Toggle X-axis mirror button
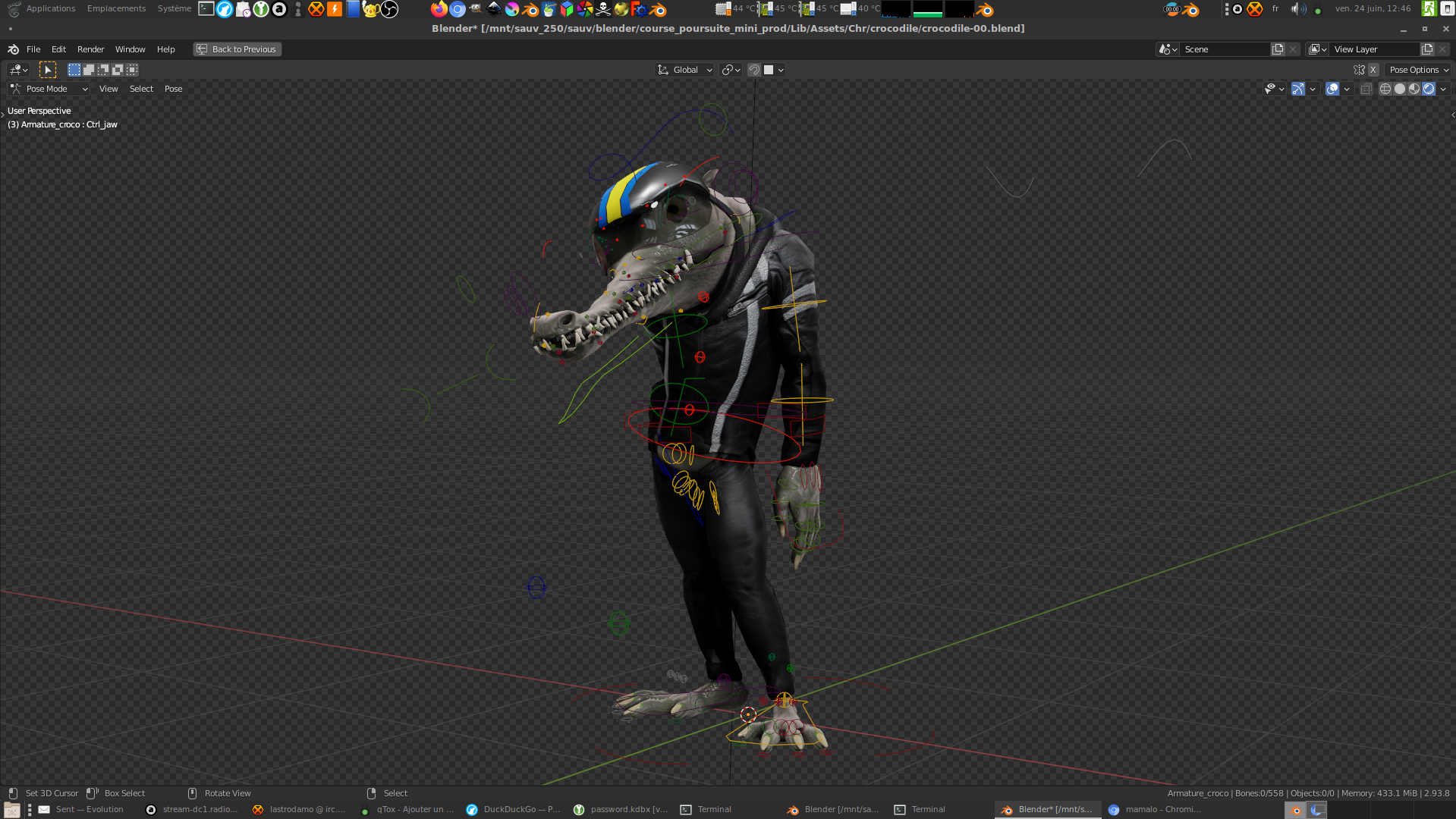This screenshot has height=819, width=1456. [x=1373, y=70]
